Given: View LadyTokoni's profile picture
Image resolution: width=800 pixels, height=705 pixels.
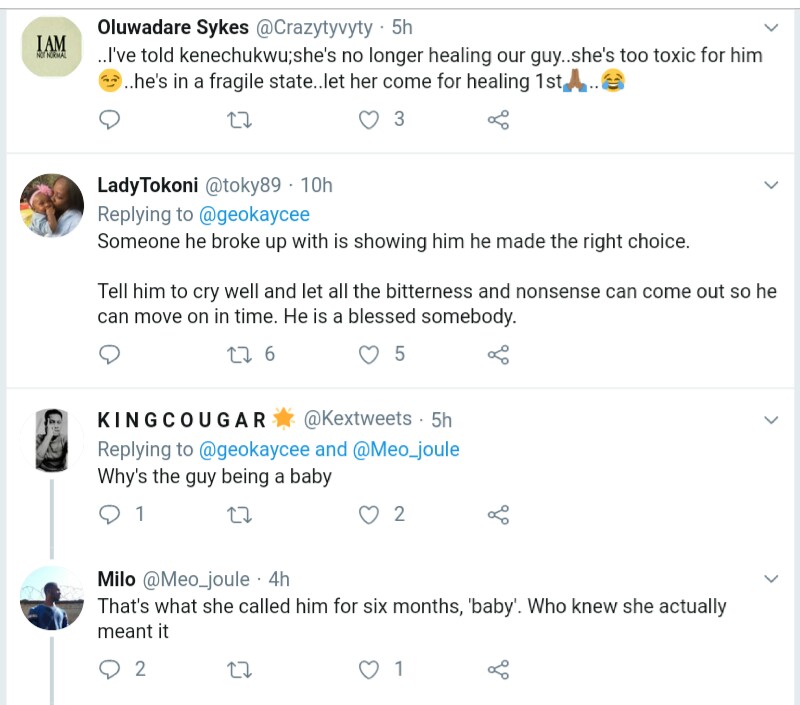Looking at the screenshot, I should click(x=51, y=205).
